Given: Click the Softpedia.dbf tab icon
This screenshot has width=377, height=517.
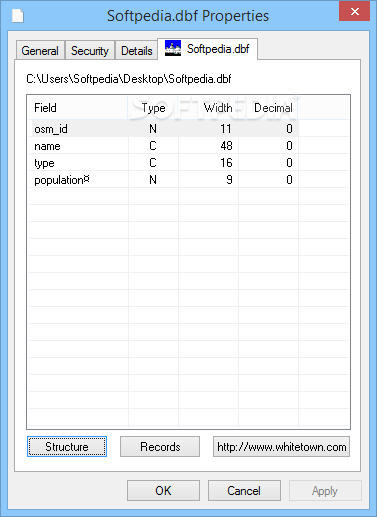Looking at the screenshot, I should (x=173, y=48).
